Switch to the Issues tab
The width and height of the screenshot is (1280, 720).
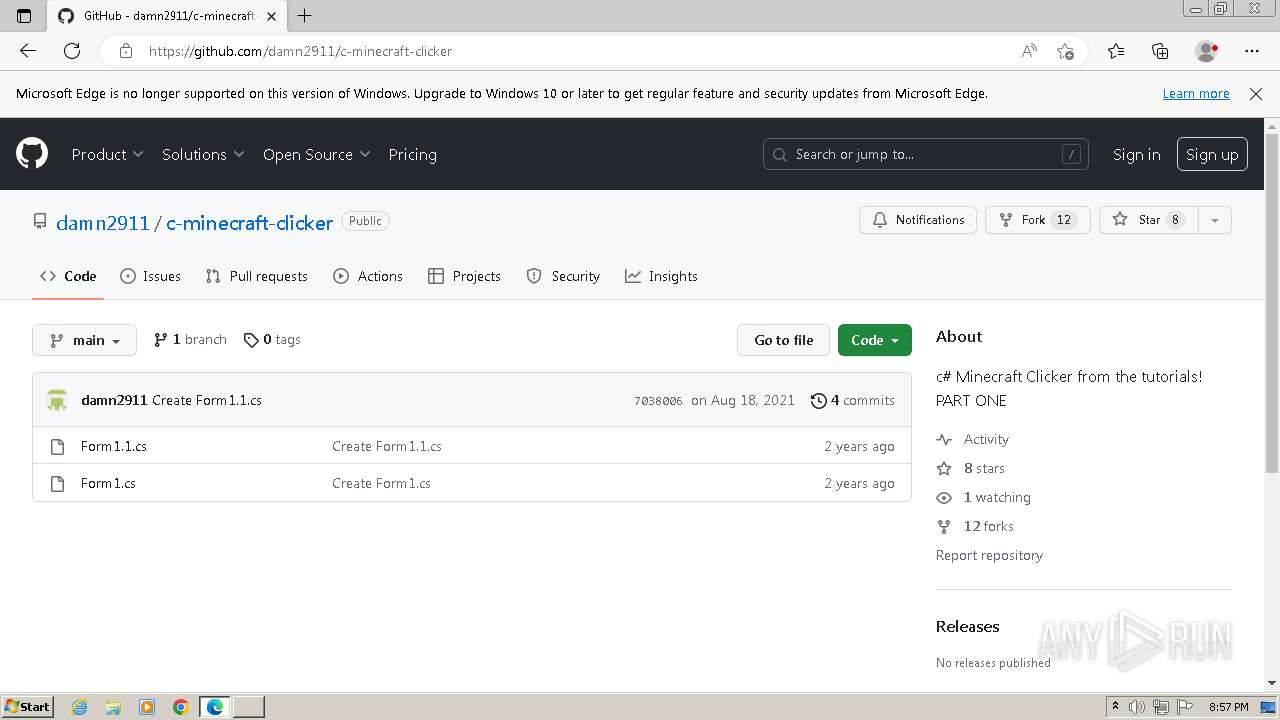[x=150, y=276]
